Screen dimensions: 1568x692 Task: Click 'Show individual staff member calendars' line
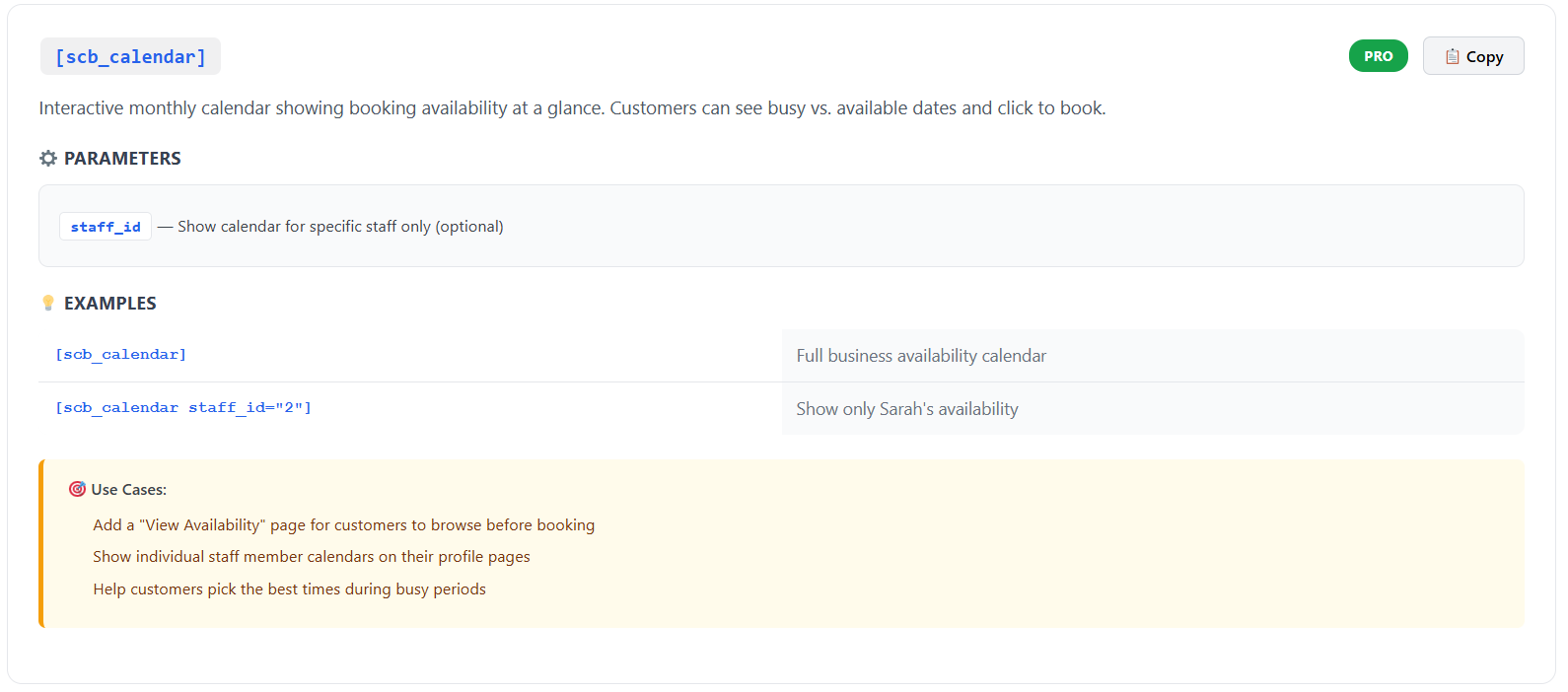(x=312, y=557)
